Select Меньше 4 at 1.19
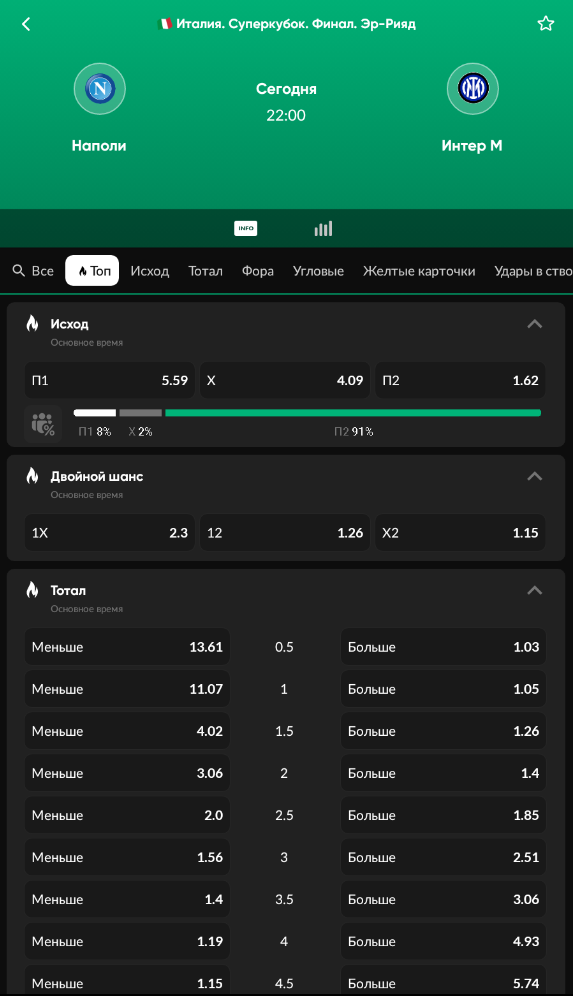The width and height of the screenshot is (573, 996). (127, 941)
